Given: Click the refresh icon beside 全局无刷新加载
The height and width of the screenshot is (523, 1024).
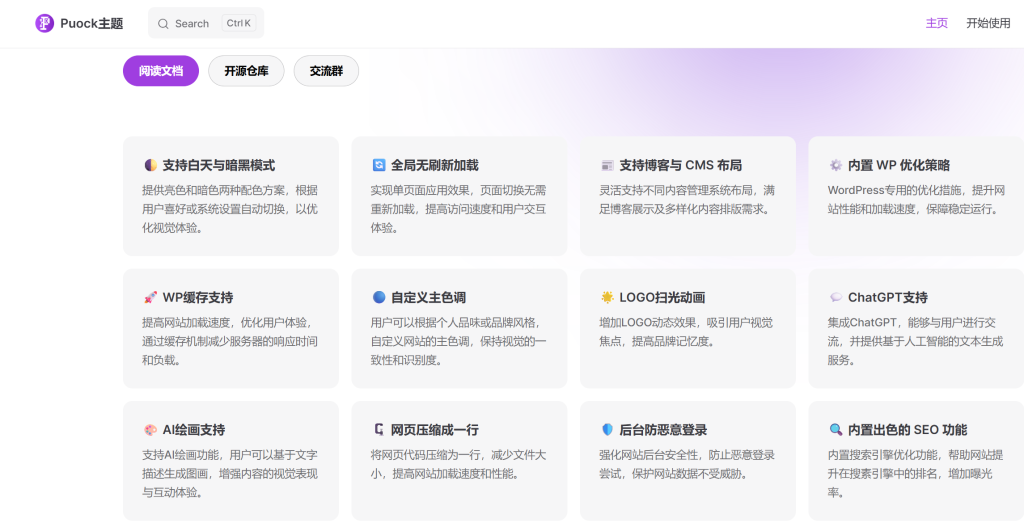Looking at the screenshot, I should 379,165.
